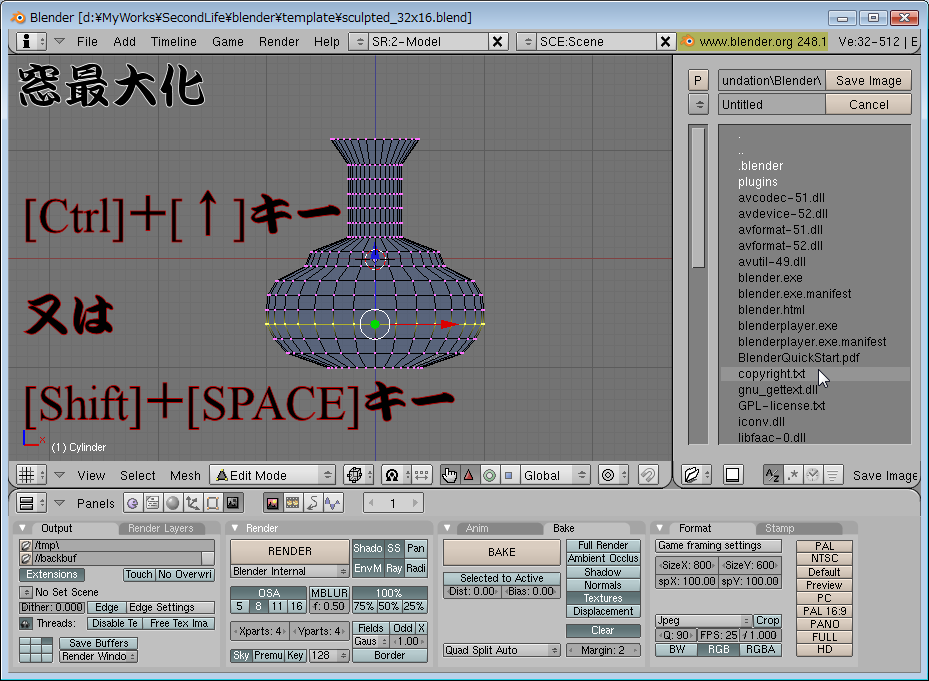Switch to the Logic context icon
This screenshot has width=929, height=681.
132,503
